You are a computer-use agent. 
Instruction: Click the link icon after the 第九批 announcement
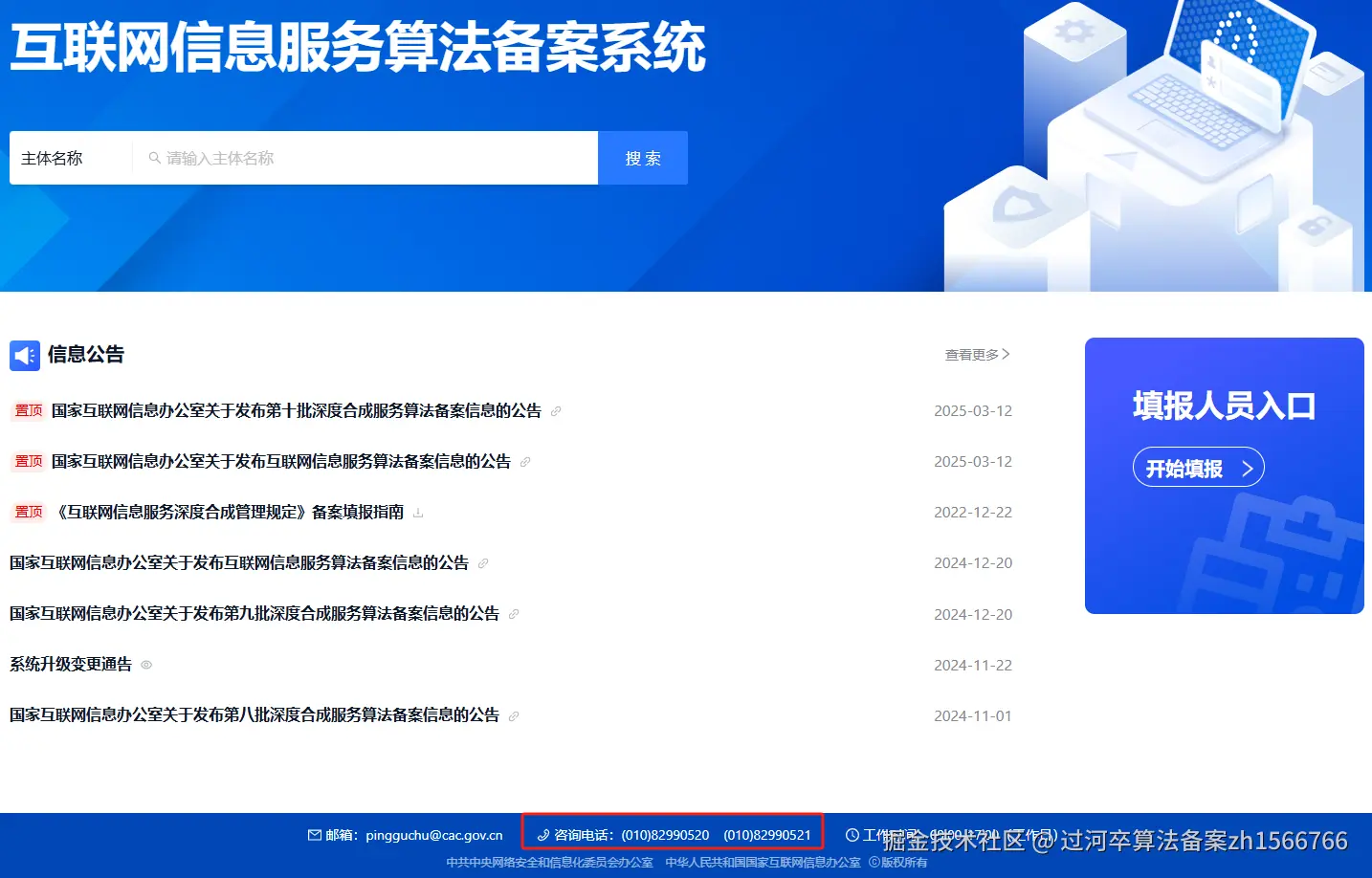514,614
